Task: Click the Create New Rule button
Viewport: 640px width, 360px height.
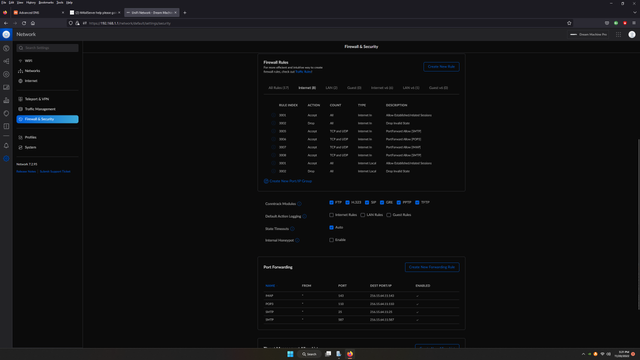Action: [441, 67]
